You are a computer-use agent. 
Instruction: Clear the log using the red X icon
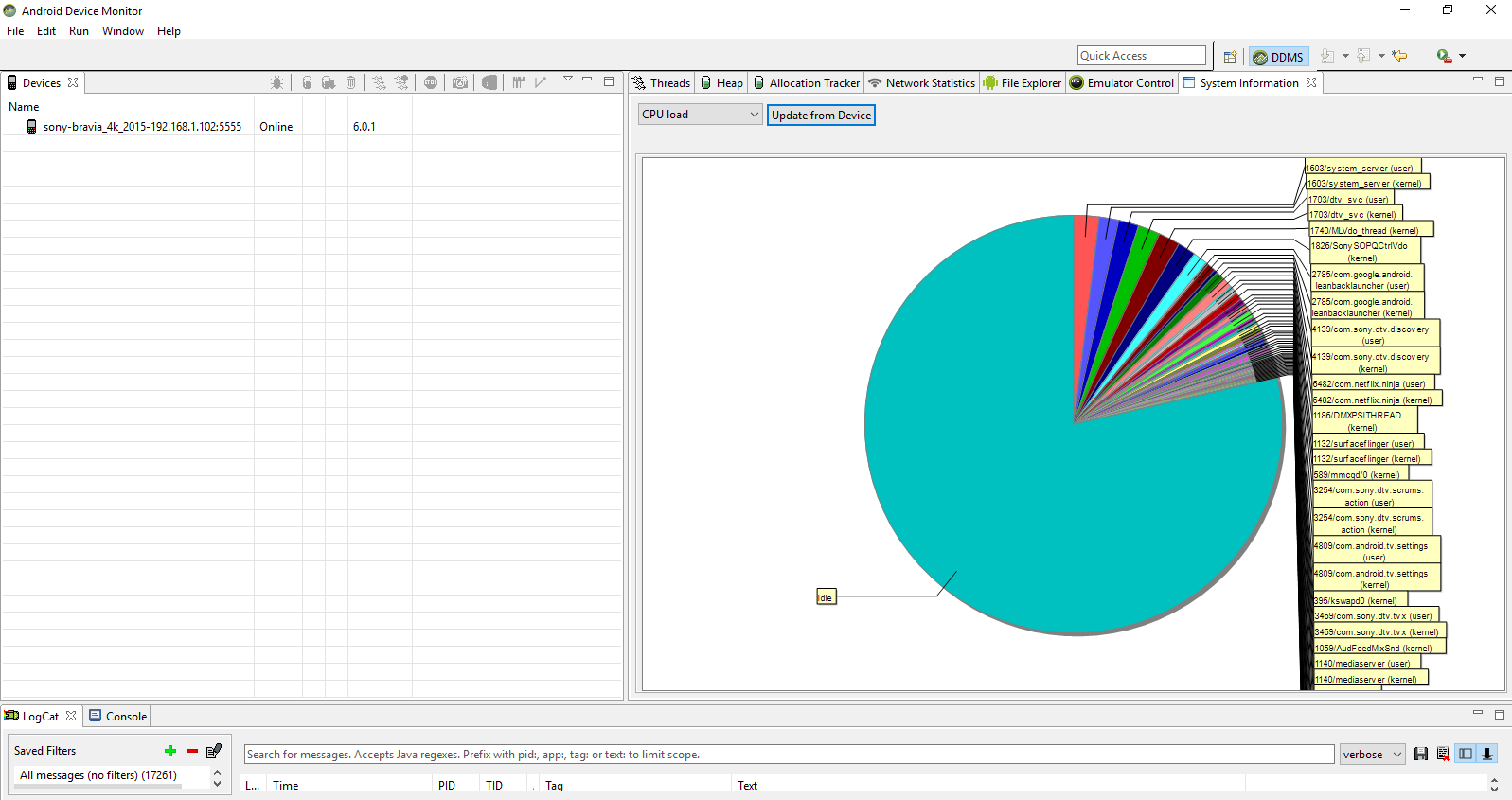click(1443, 755)
